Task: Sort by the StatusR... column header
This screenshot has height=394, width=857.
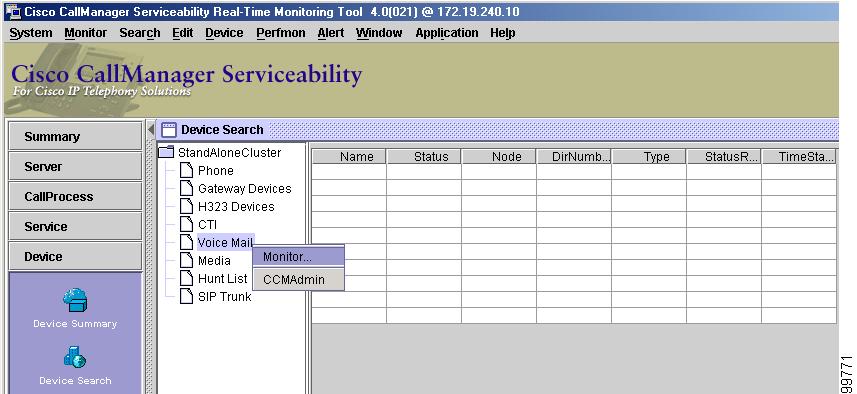Action: point(724,157)
